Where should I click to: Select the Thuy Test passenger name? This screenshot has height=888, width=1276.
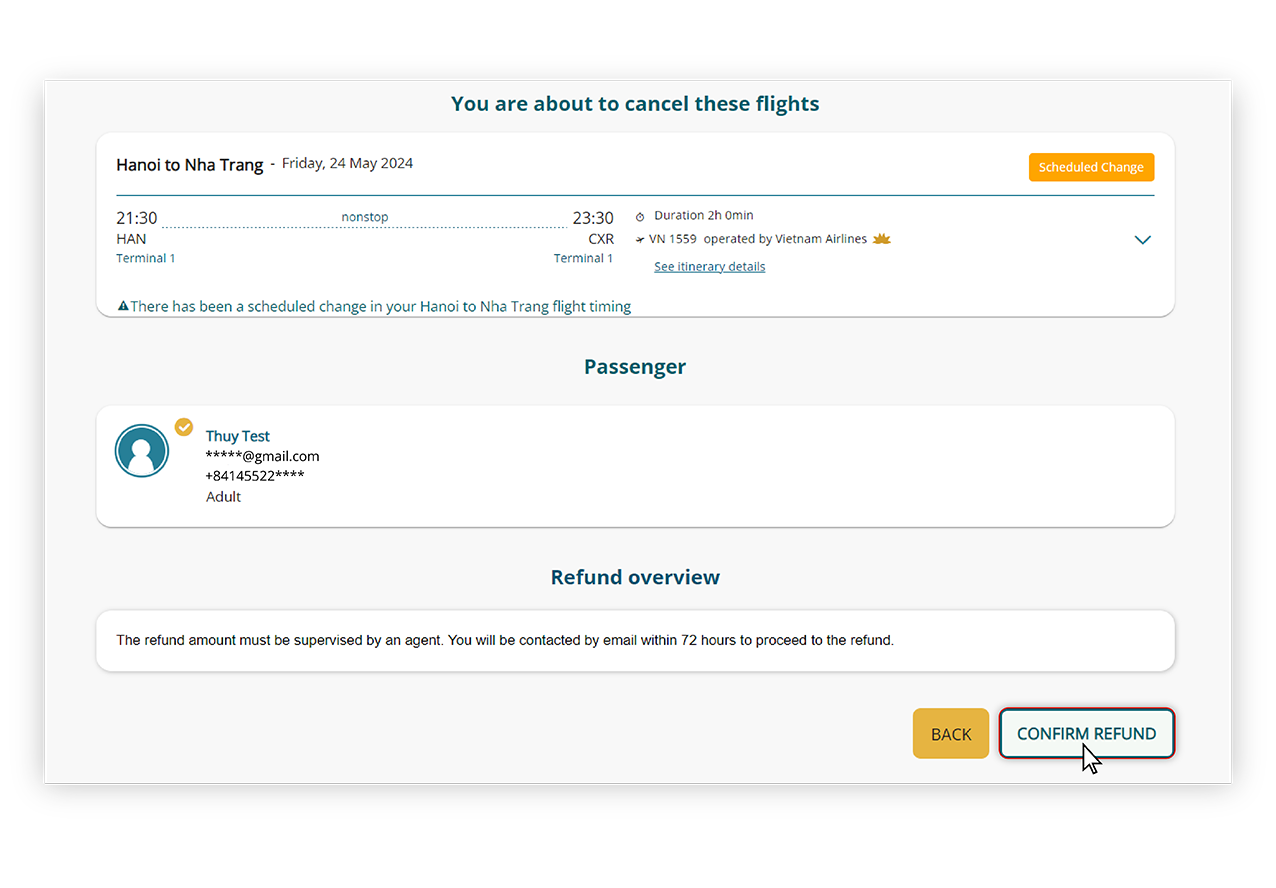pyautogui.click(x=238, y=436)
